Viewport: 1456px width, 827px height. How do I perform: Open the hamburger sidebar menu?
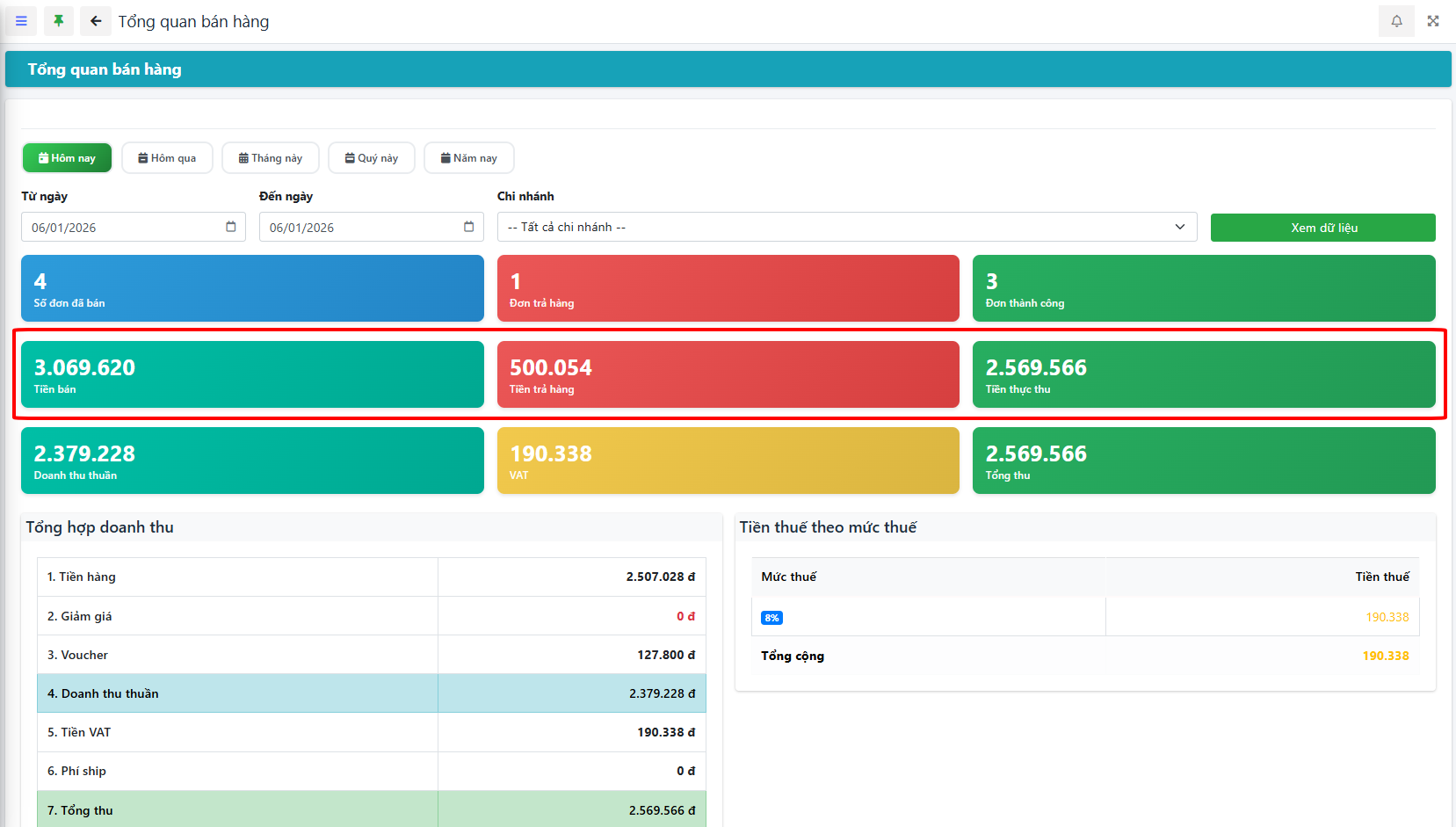pos(21,21)
